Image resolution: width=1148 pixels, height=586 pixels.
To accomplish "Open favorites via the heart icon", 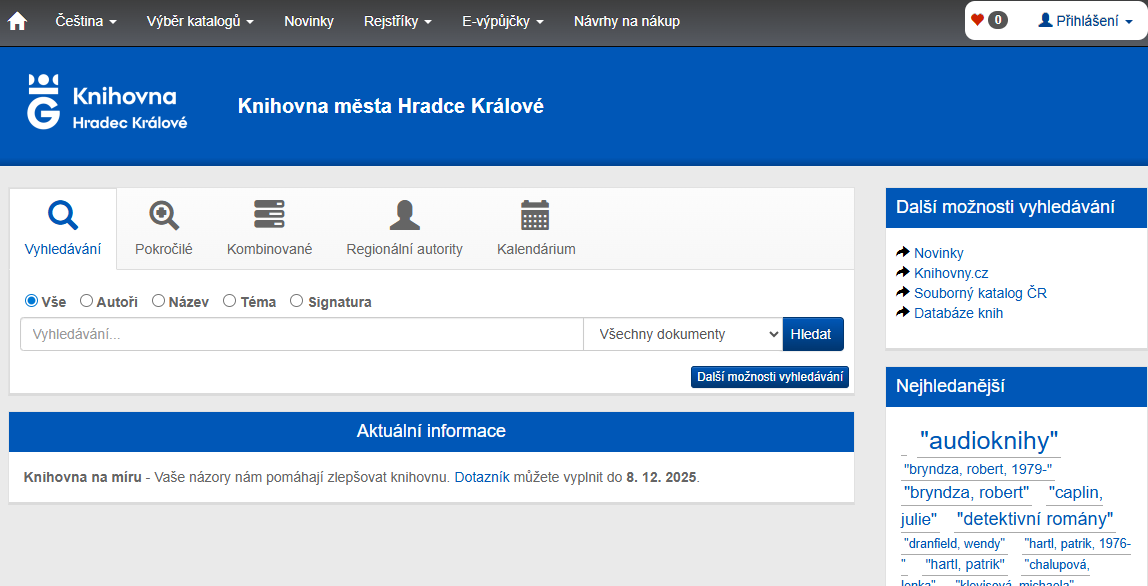I will click(x=978, y=20).
